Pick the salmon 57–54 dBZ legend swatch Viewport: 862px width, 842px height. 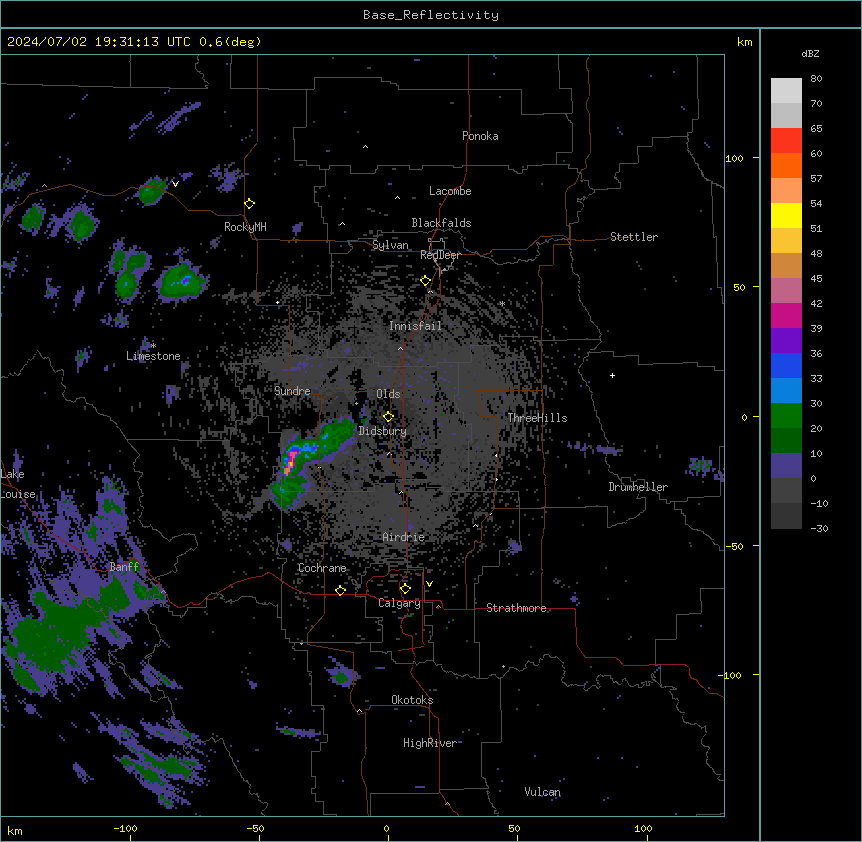786,191
